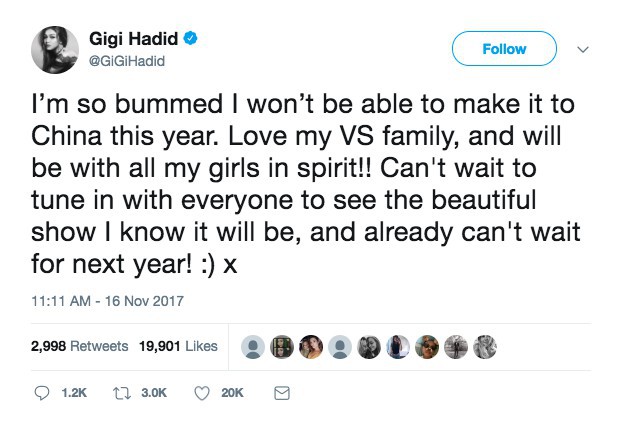Expand the tweet options chevron menu

pos(585,48)
